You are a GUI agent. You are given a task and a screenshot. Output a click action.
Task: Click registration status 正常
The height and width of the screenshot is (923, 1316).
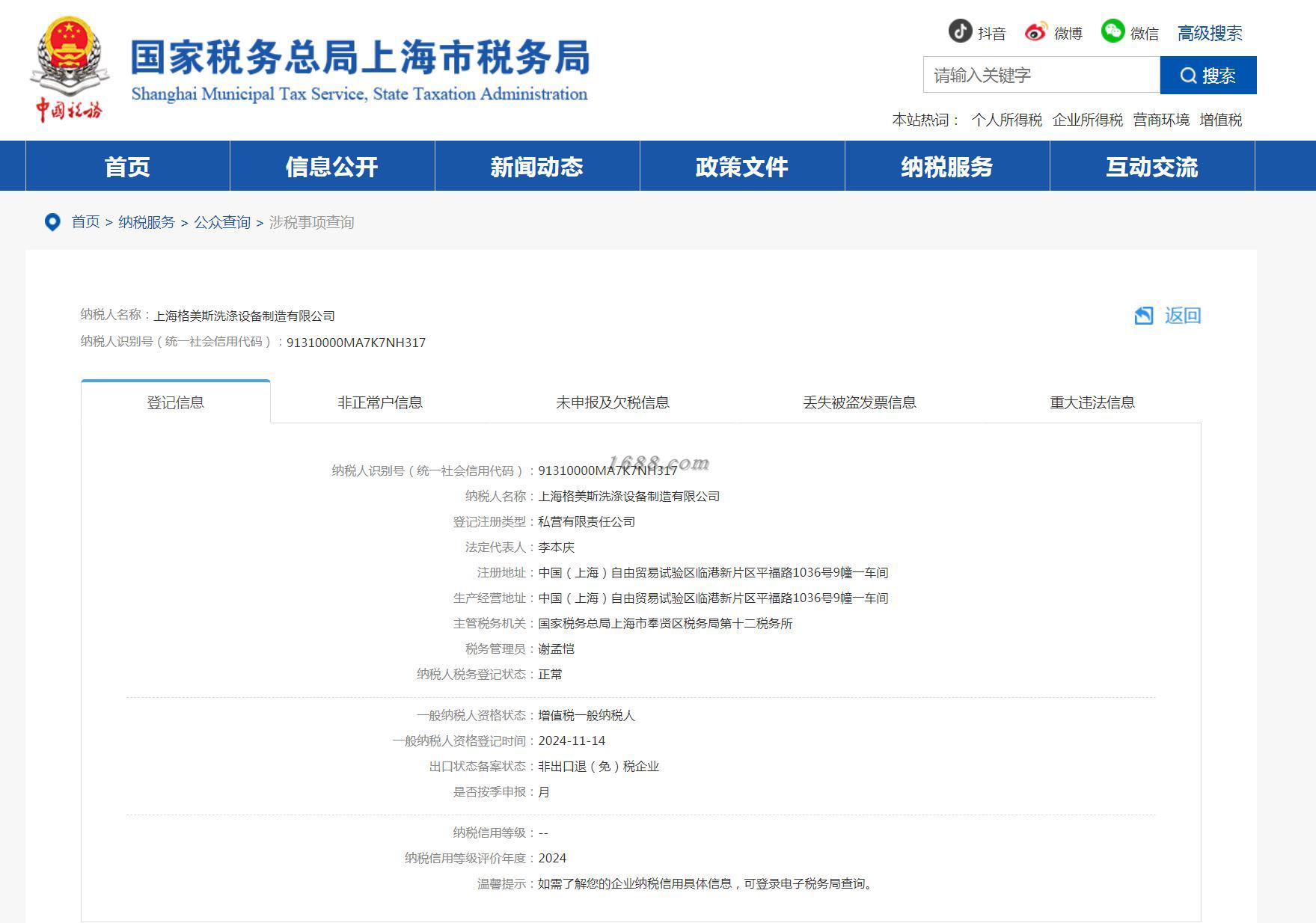[550, 675]
